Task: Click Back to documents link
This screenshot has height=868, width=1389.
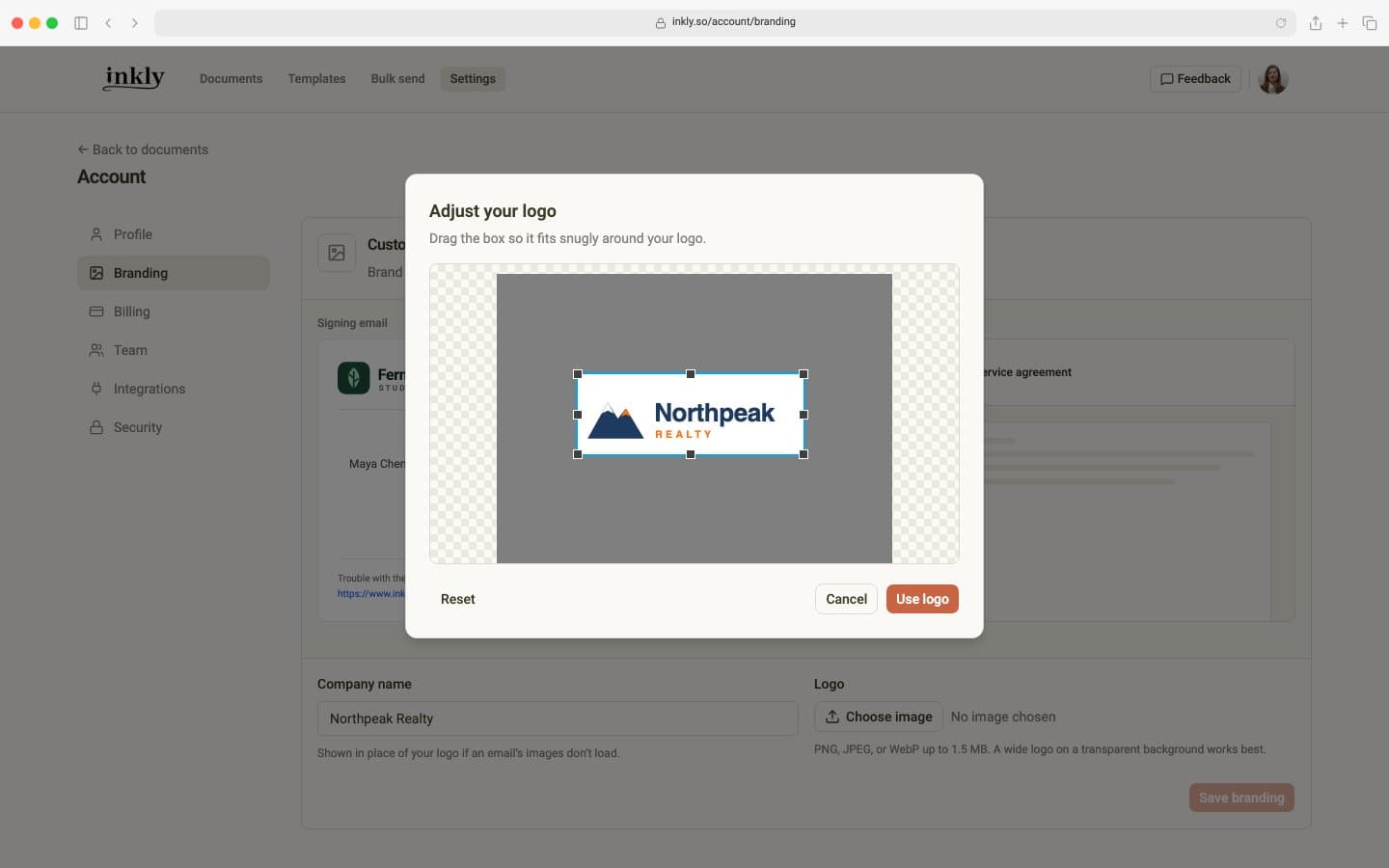Action: (143, 149)
